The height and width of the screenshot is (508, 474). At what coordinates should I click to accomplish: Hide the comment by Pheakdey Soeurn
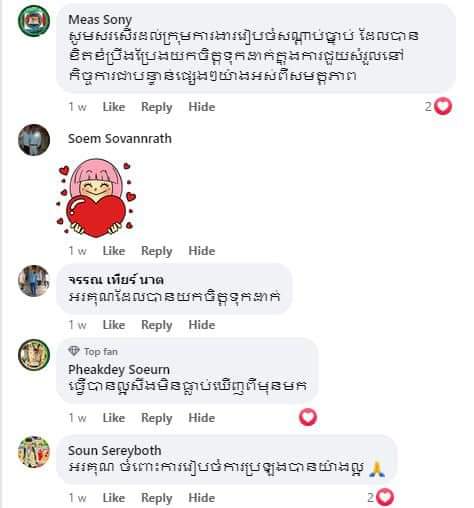202,418
